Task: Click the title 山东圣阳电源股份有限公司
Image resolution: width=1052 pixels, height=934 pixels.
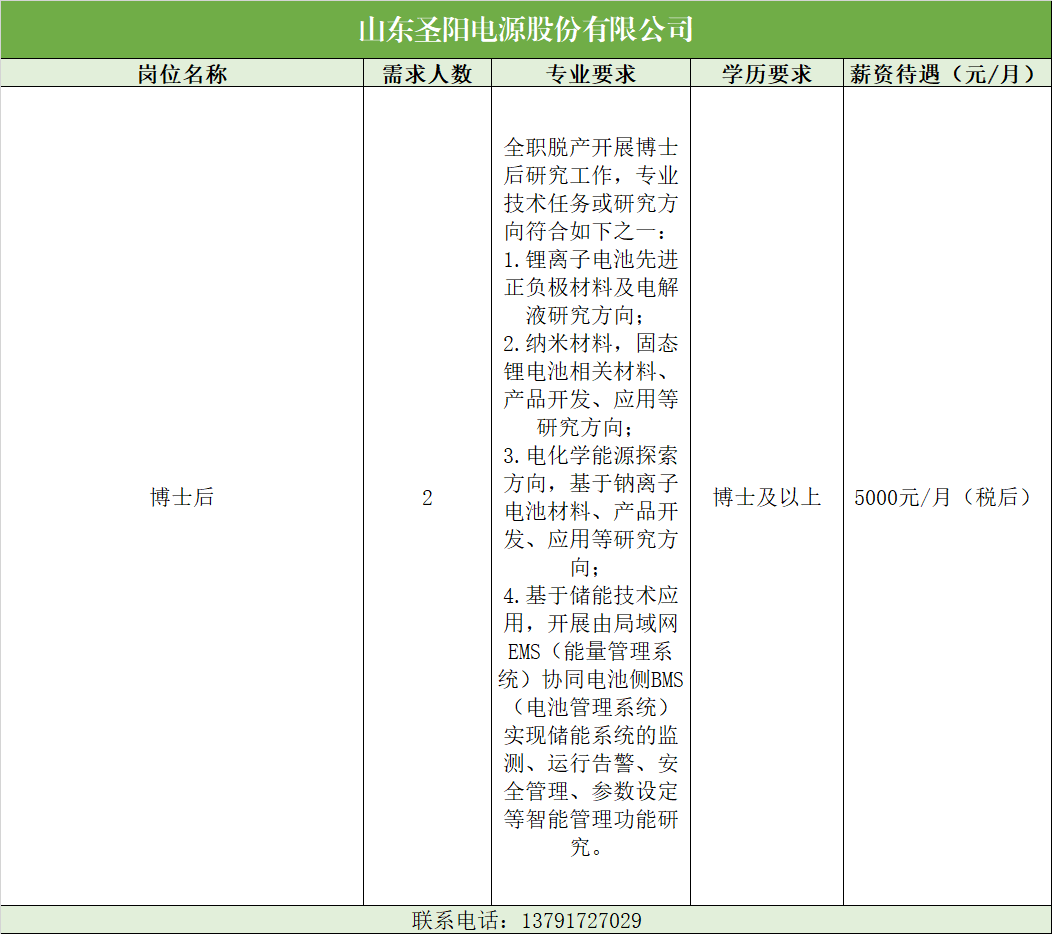Action: click(526, 30)
